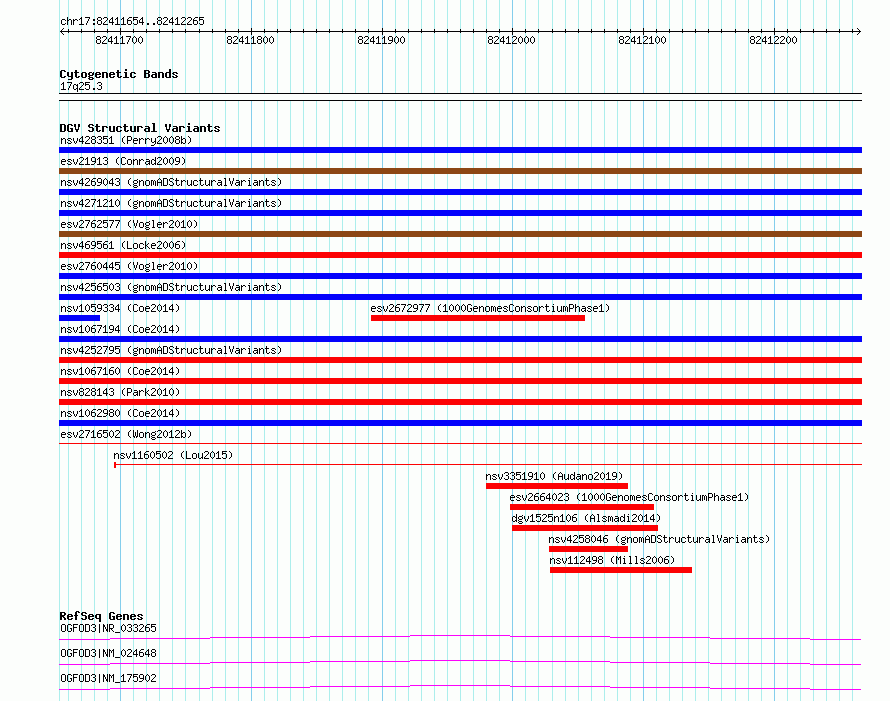Click the chr17:82411654..82412265 region label

[x=132, y=22]
